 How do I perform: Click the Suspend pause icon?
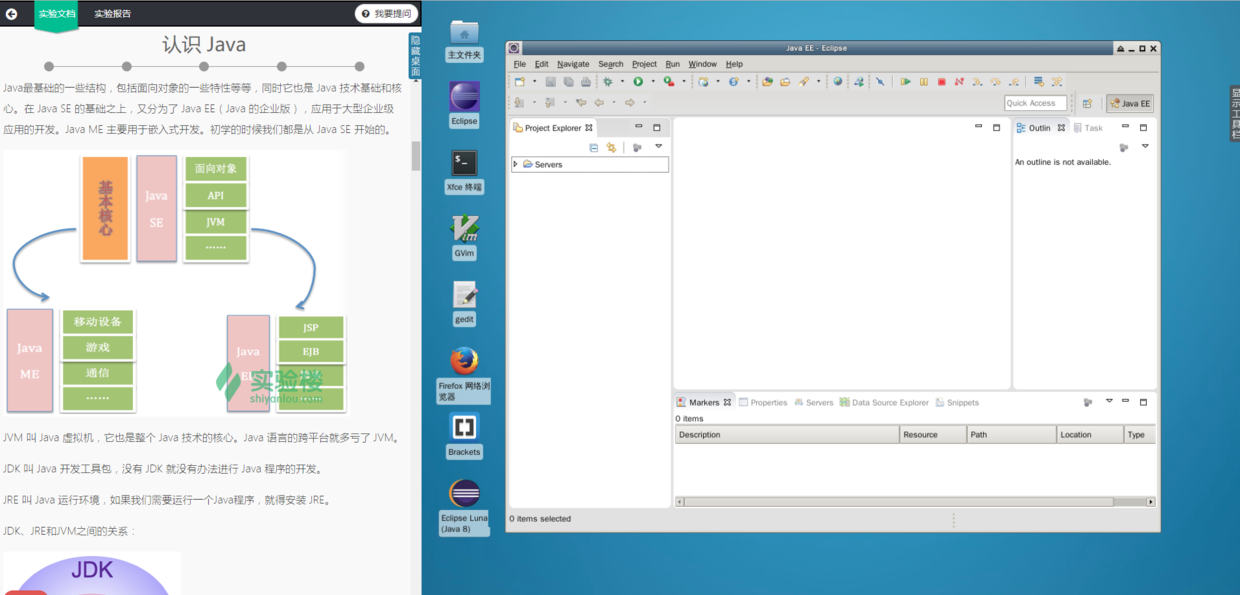[x=923, y=82]
